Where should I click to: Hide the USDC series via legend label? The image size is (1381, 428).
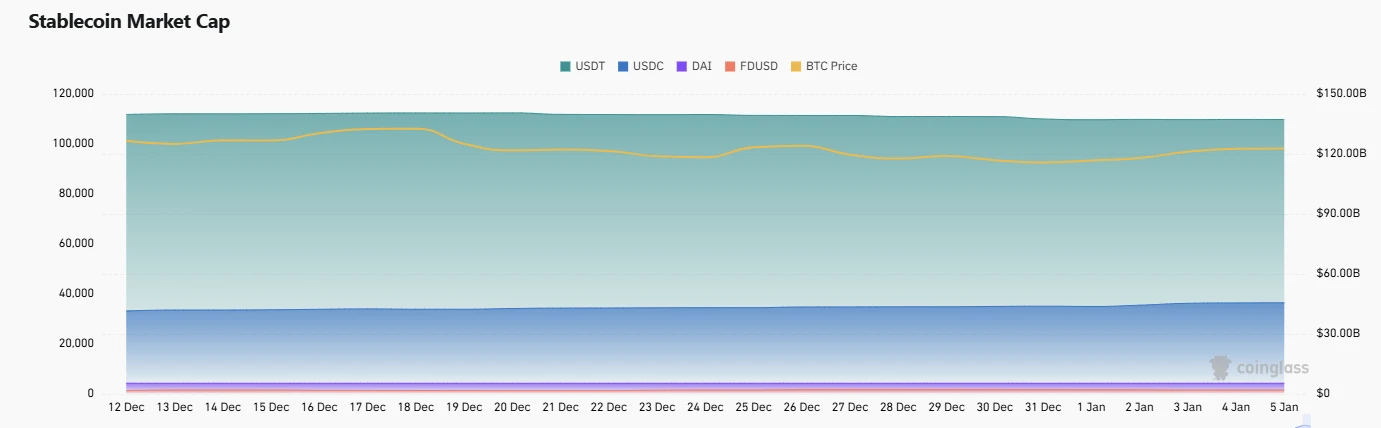click(648, 67)
